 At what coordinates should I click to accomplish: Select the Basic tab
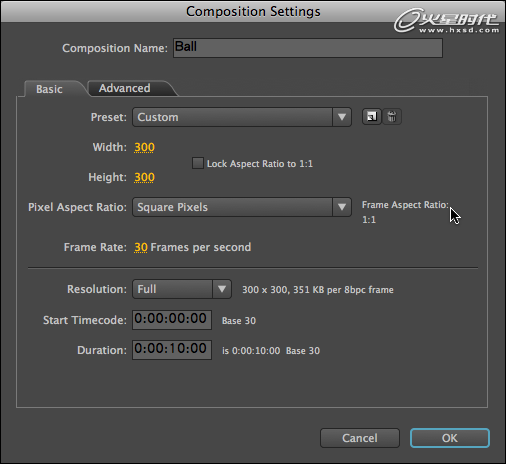(49, 89)
